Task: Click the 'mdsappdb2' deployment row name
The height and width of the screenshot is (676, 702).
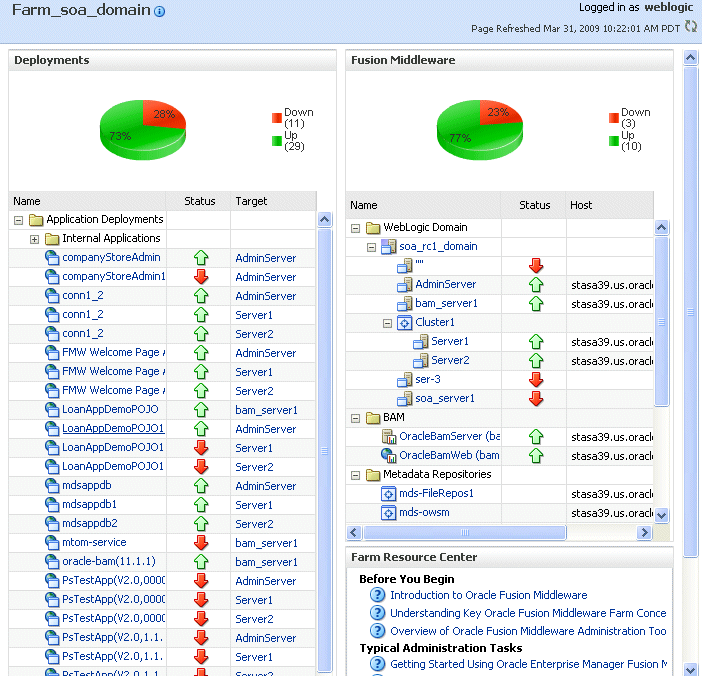Action: click(x=90, y=523)
